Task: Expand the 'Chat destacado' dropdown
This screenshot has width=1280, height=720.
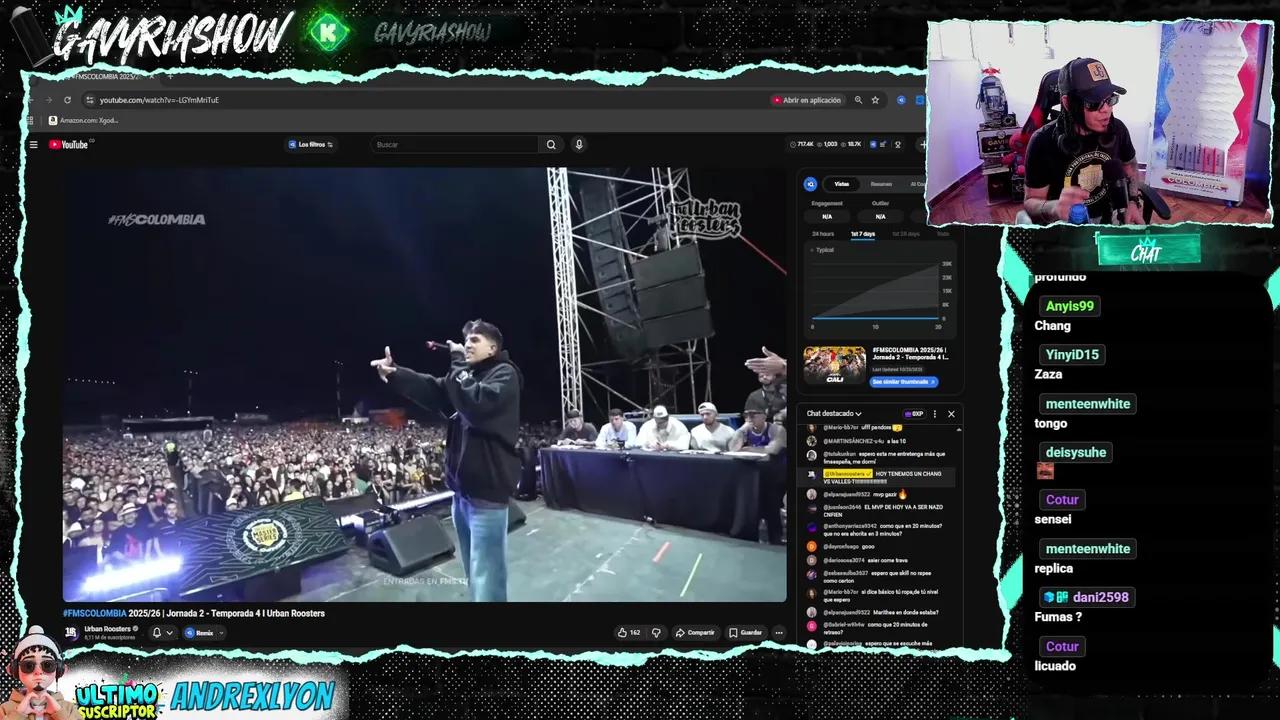Action: coord(834,414)
